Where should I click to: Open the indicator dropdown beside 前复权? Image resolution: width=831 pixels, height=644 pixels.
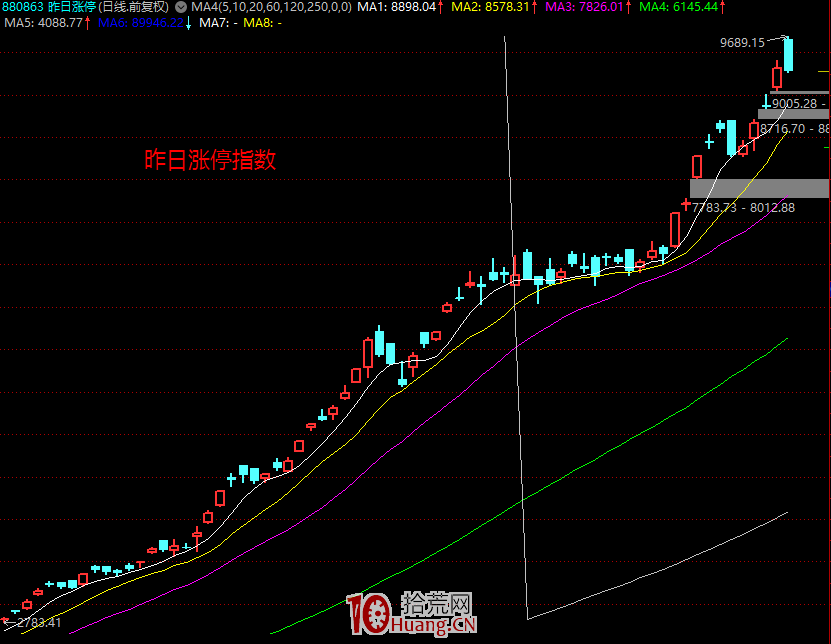[x=181, y=7]
